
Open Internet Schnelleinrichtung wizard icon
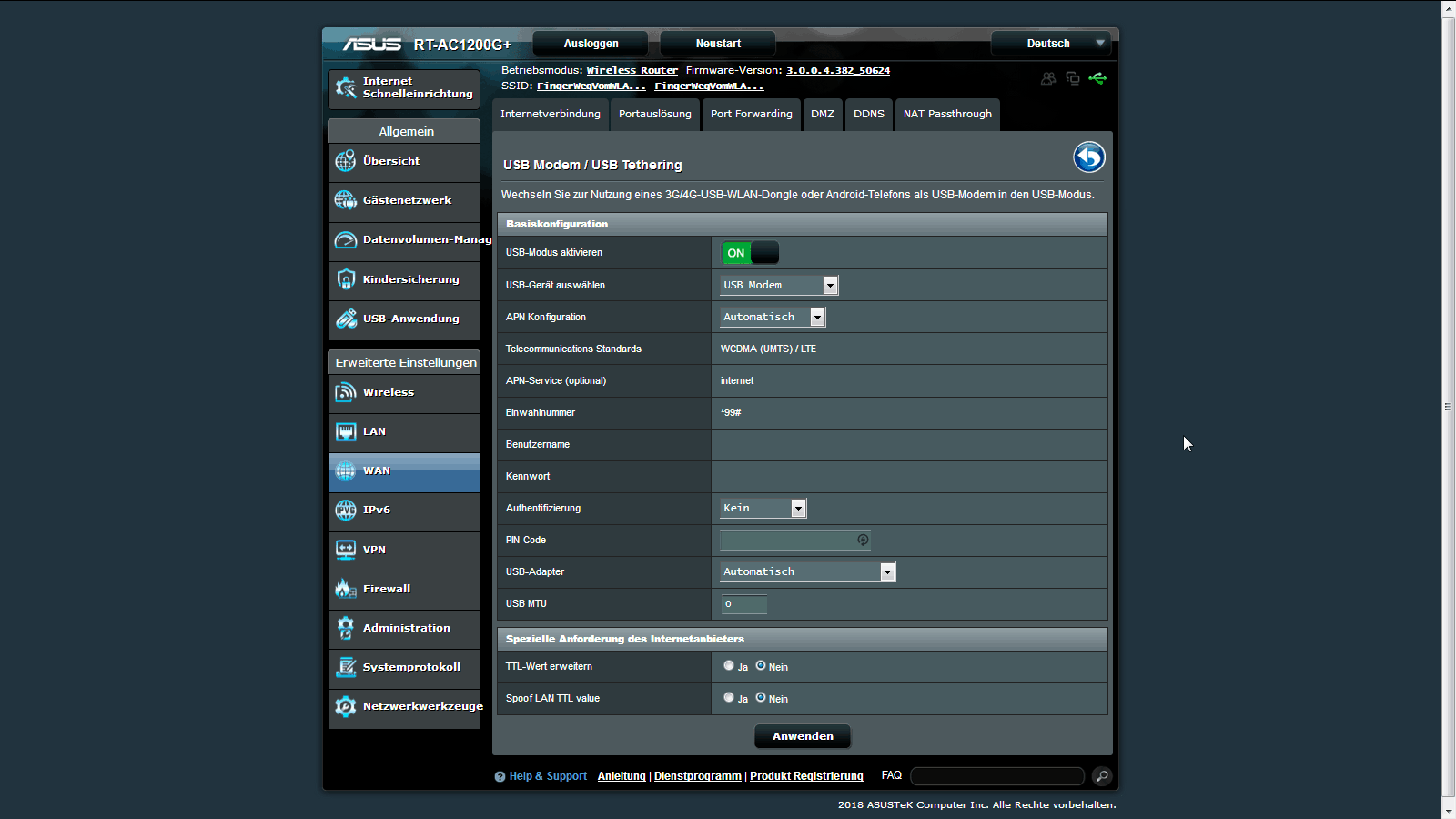pyautogui.click(x=346, y=87)
